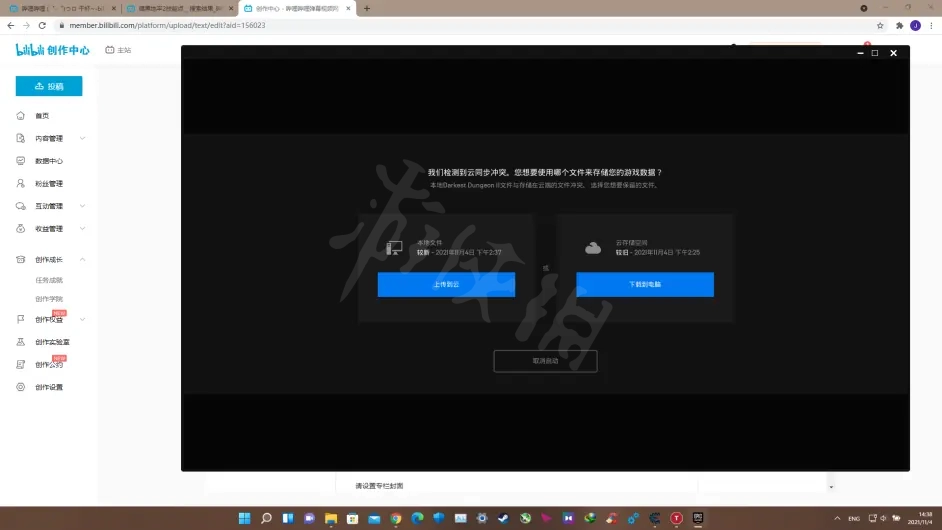This screenshot has width=942, height=530.
Task: Switch to the first browser tab
Action: pyautogui.click(x=60, y=8)
